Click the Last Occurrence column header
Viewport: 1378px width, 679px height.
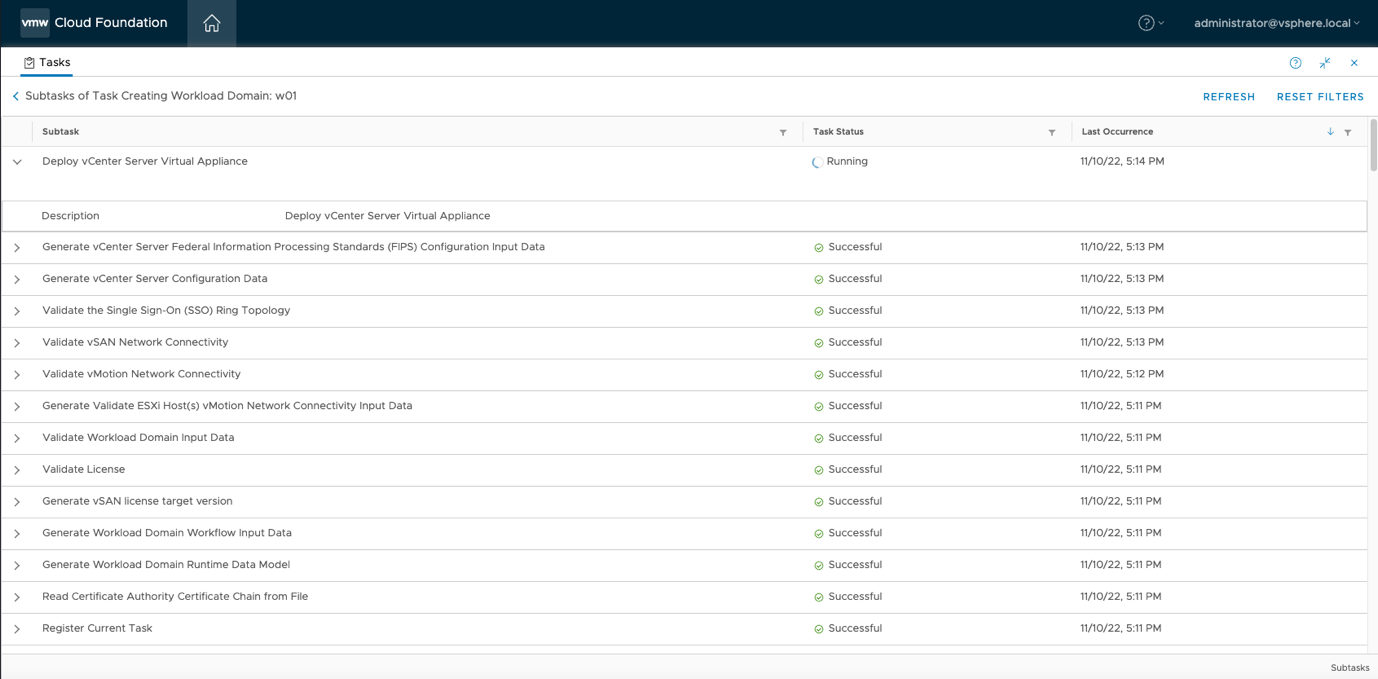coord(1117,132)
